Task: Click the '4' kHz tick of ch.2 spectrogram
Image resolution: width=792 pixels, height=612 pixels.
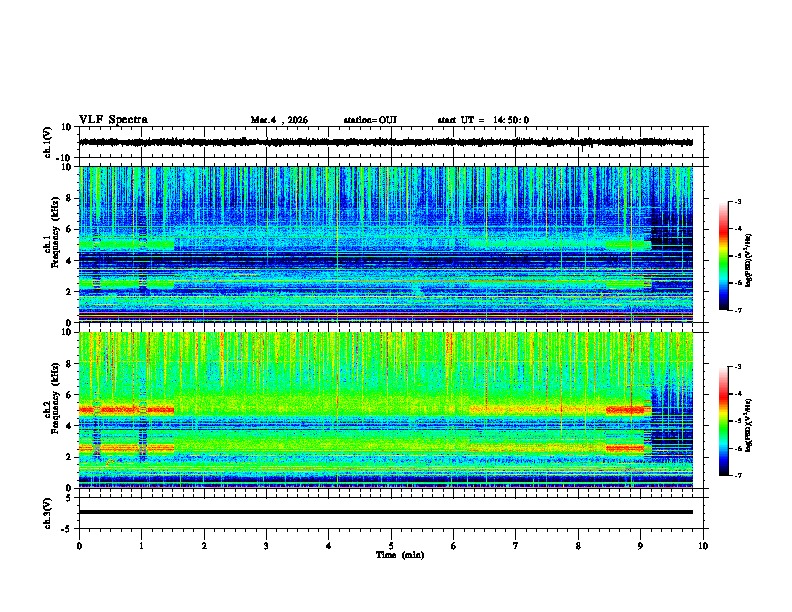Action: coord(69,426)
